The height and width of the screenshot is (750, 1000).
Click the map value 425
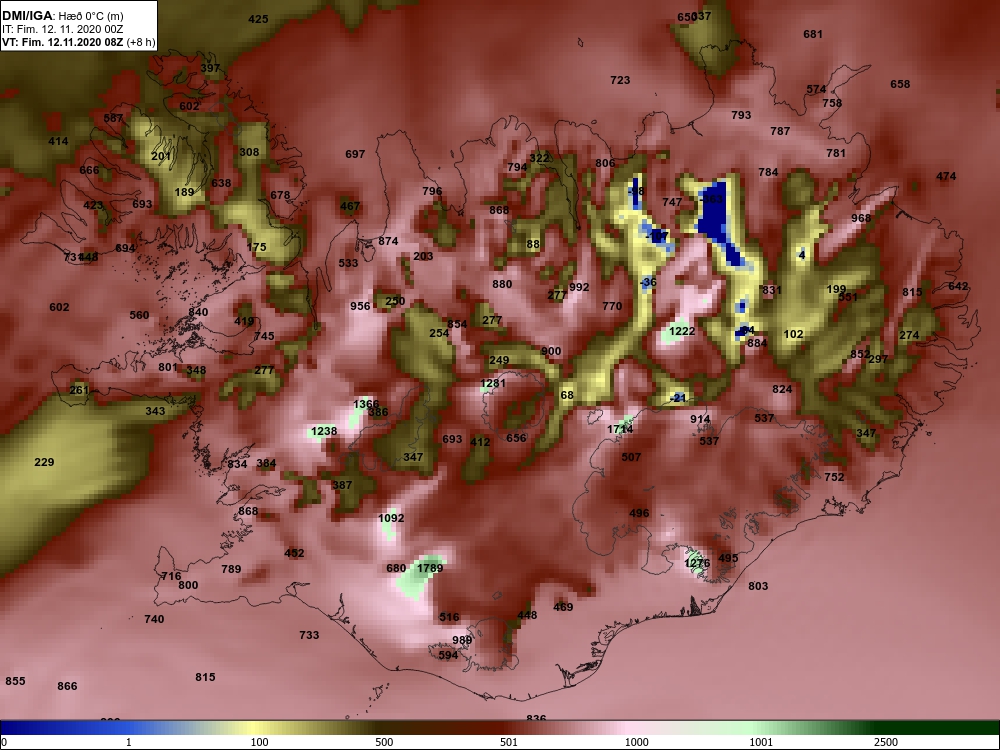point(258,19)
